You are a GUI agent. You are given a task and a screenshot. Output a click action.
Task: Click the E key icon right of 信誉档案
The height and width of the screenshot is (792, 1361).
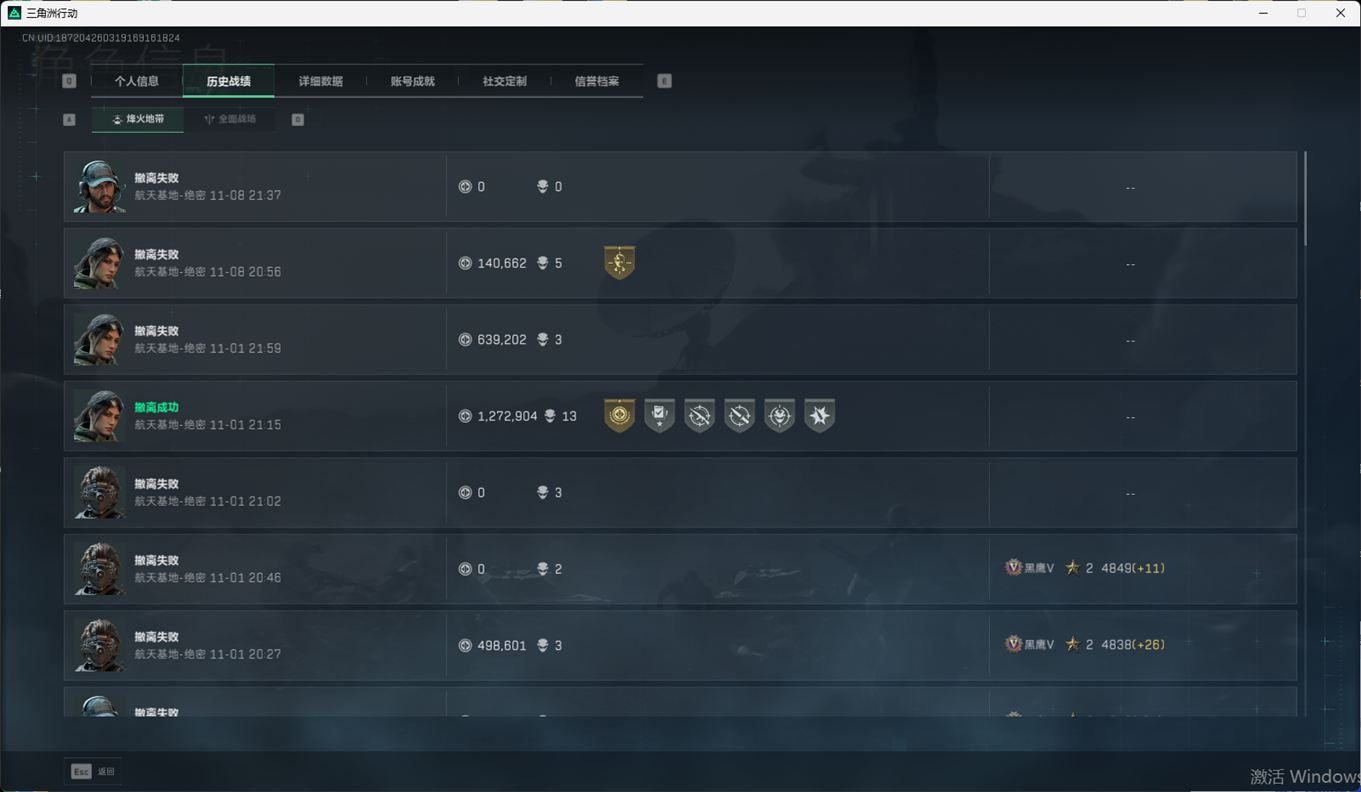point(664,81)
